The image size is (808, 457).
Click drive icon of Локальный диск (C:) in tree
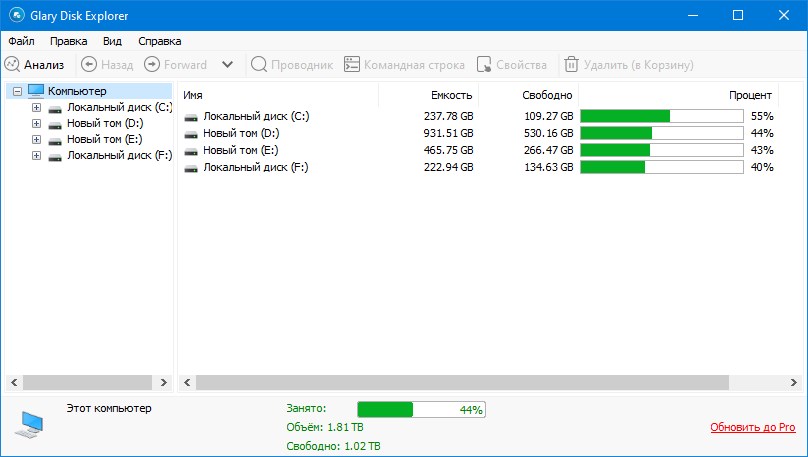tap(55, 109)
